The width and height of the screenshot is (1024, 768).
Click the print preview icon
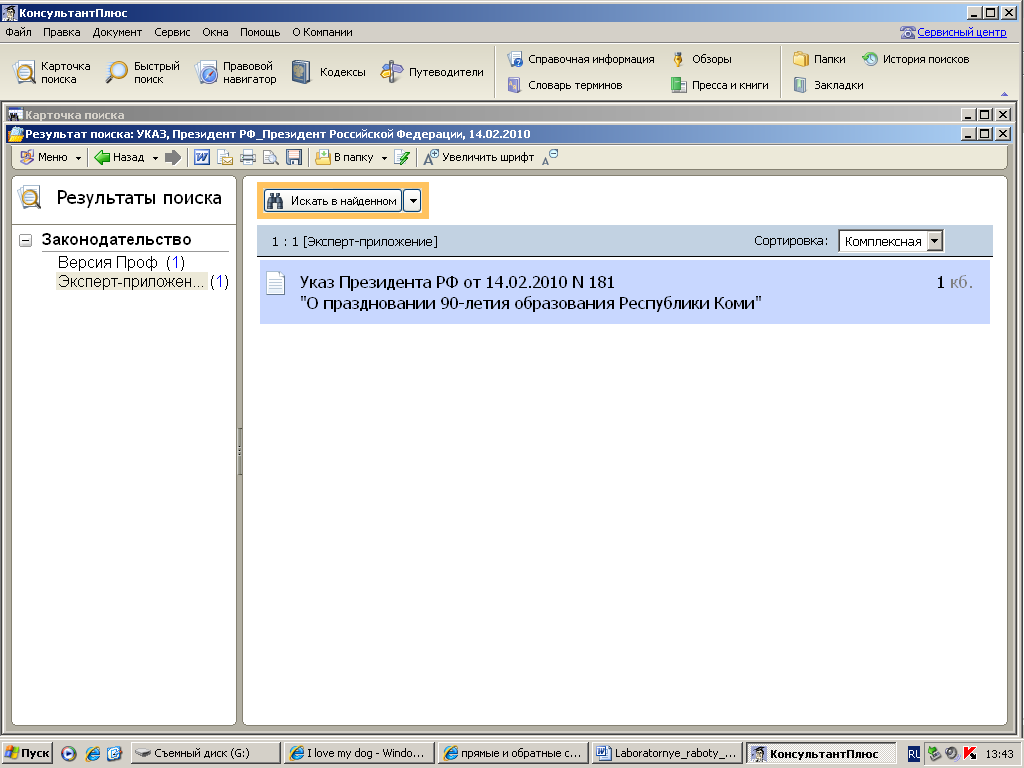[270, 157]
